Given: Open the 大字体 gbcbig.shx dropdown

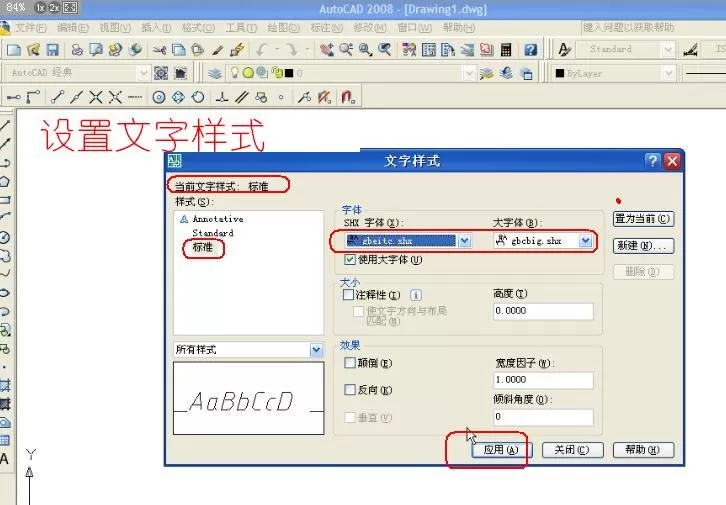Looking at the screenshot, I should pyautogui.click(x=586, y=241).
